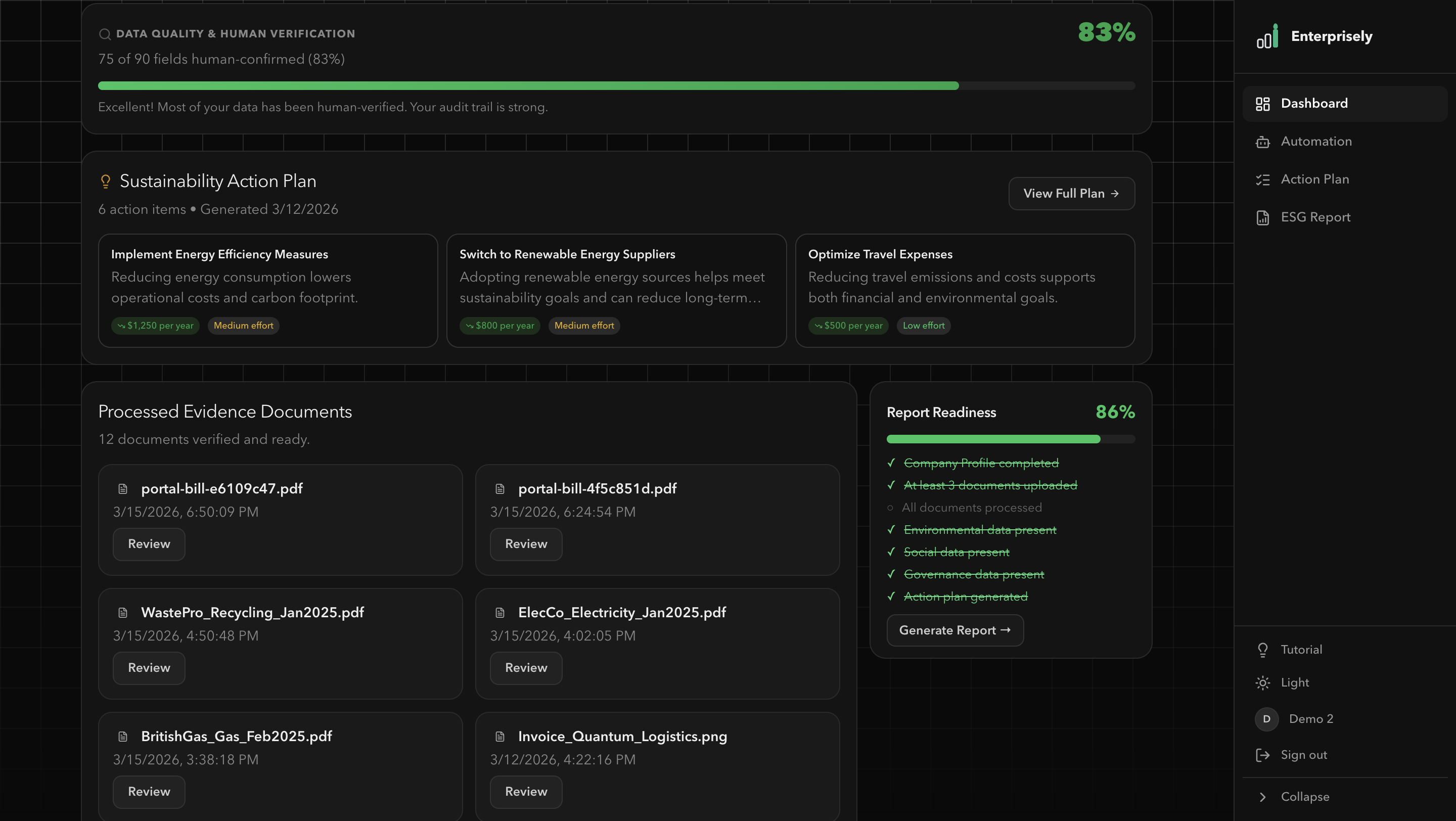1456x821 pixels.
Task: Click the View Full Plan button
Action: (x=1071, y=193)
